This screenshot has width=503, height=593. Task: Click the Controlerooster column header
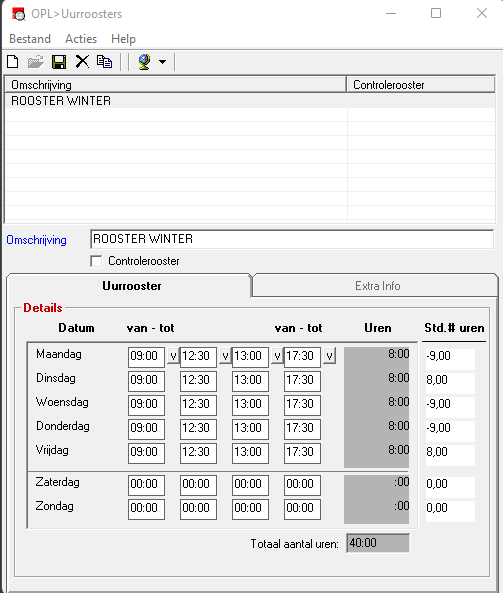pyautogui.click(x=421, y=85)
